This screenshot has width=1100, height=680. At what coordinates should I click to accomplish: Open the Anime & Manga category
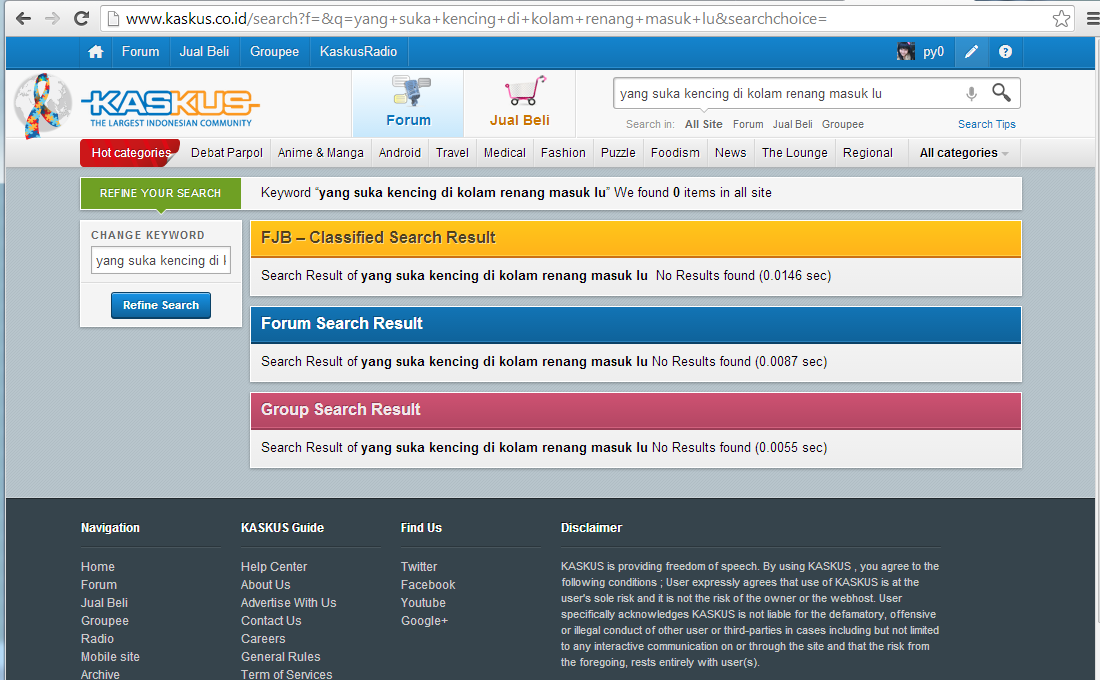321,153
